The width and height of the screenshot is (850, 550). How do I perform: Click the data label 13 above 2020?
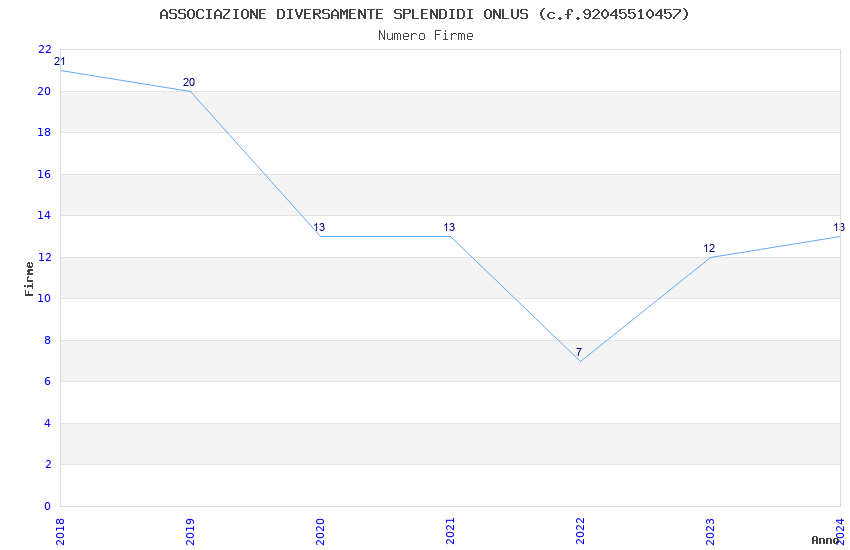click(319, 228)
